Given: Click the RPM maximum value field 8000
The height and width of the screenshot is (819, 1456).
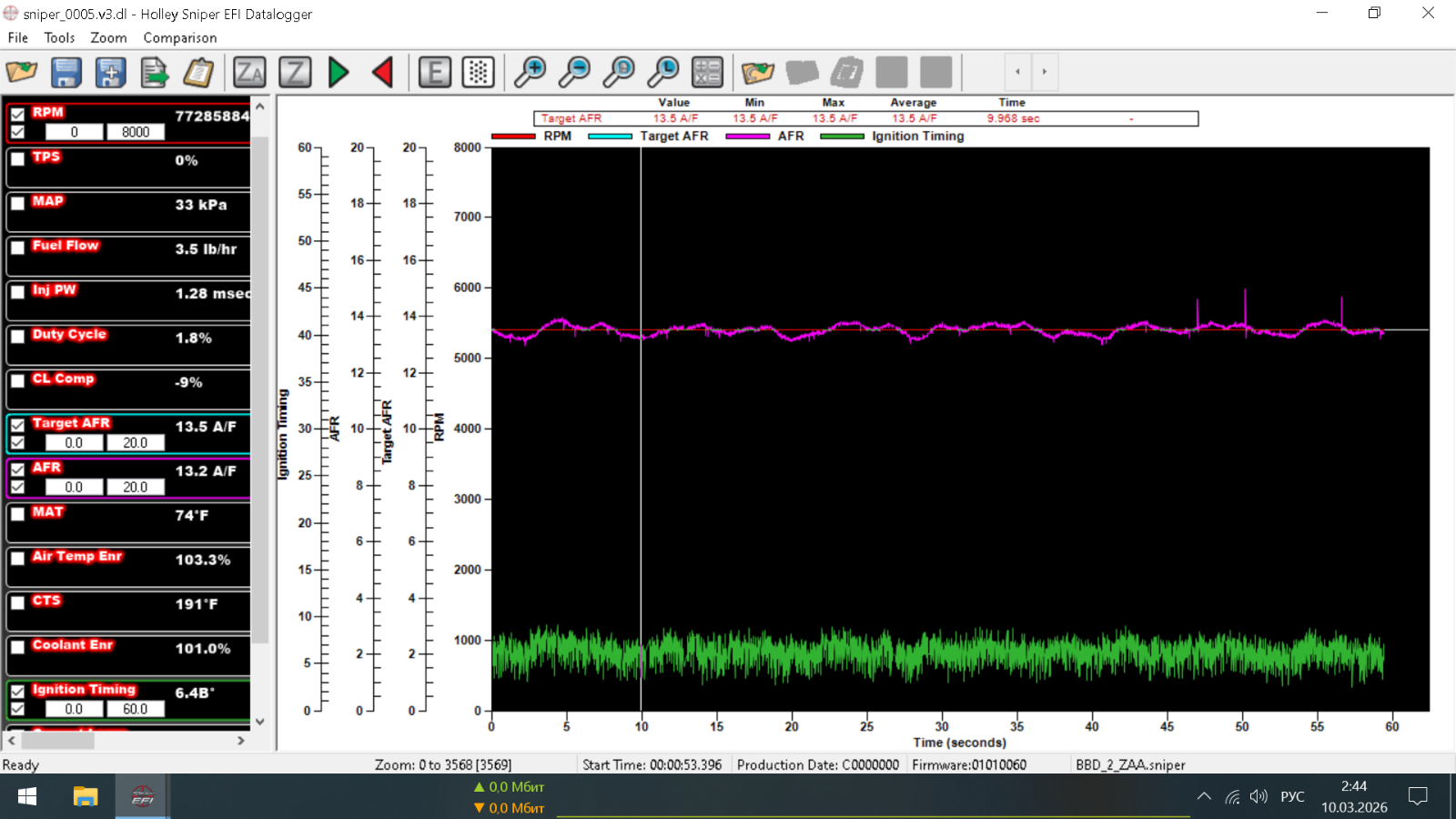Looking at the screenshot, I should [136, 132].
